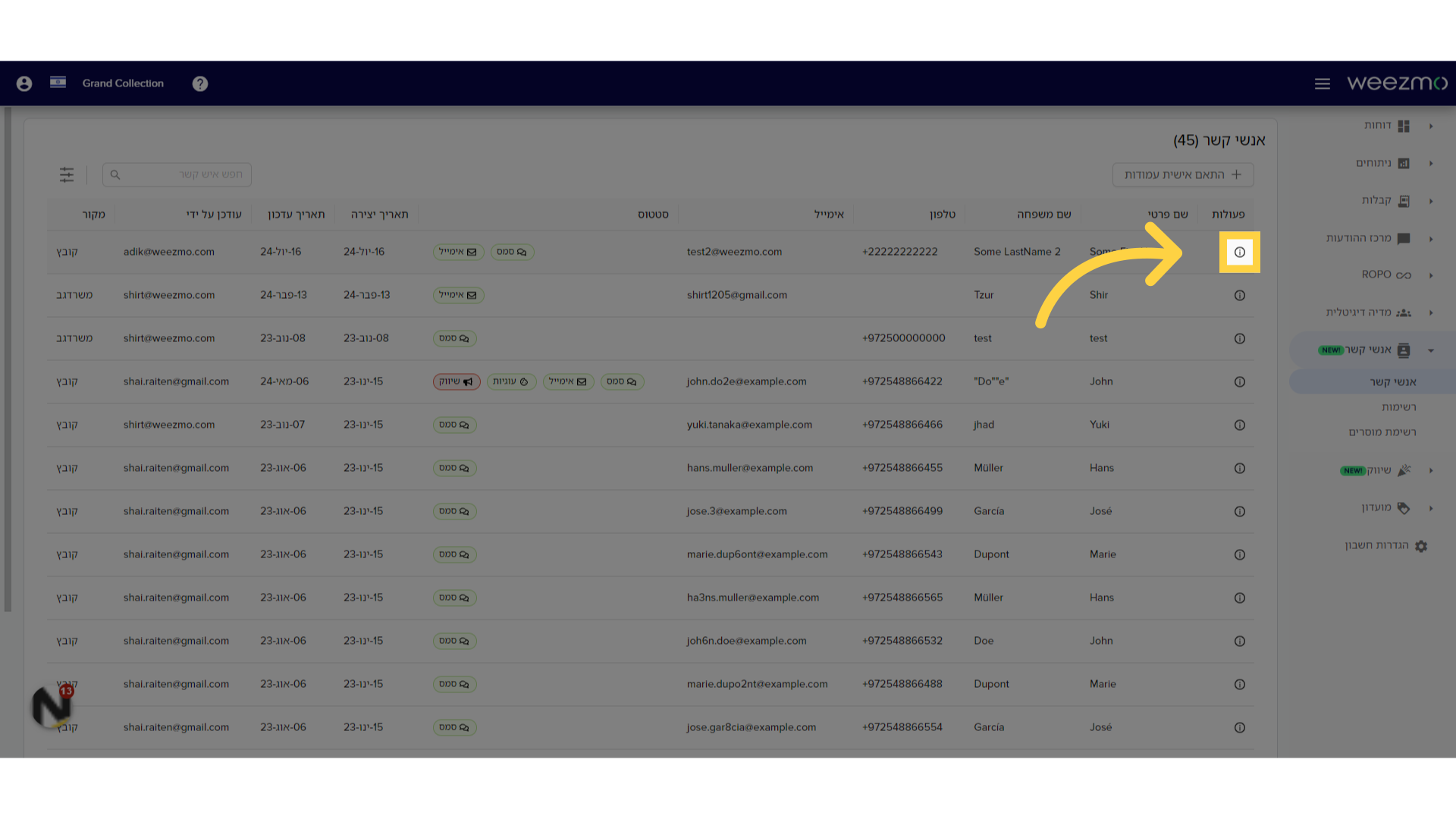
Task: Open the ניתוחים sidebar menu
Action: 1382,163
